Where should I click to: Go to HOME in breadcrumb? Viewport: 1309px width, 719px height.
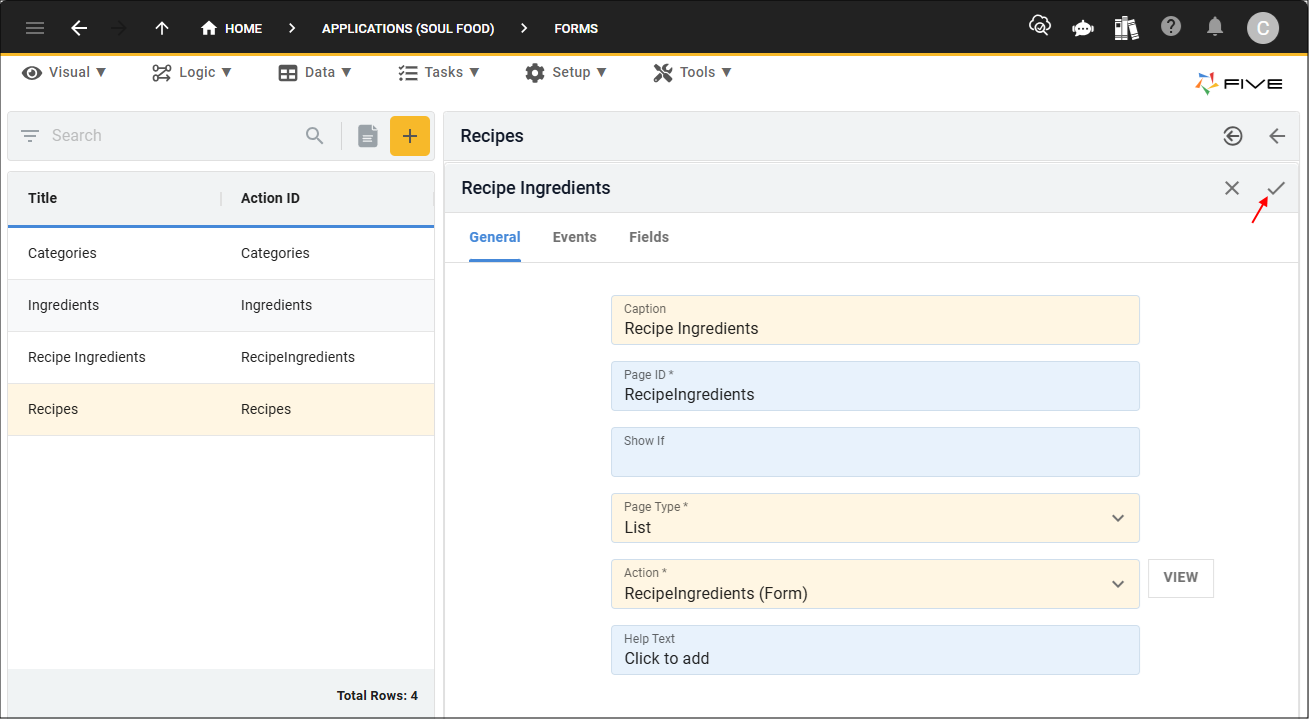coord(231,28)
